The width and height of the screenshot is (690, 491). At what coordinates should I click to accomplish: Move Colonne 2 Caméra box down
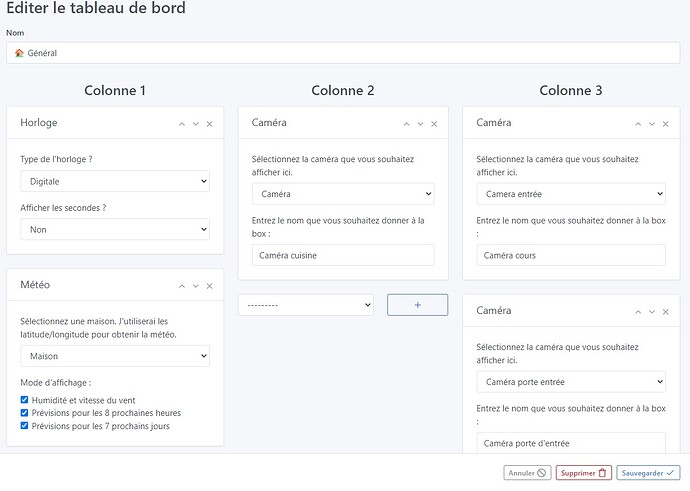click(x=420, y=124)
